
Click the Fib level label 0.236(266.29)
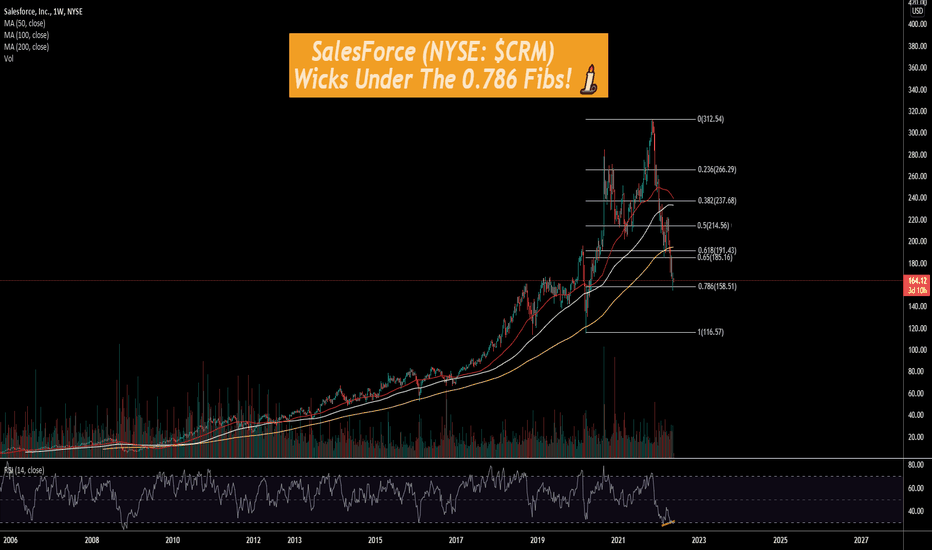click(x=717, y=169)
